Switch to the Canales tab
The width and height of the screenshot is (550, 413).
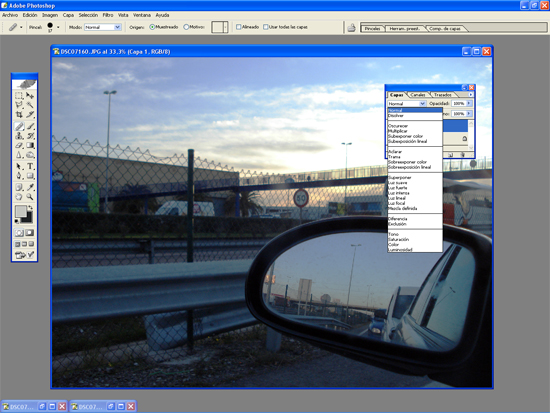(417, 95)
